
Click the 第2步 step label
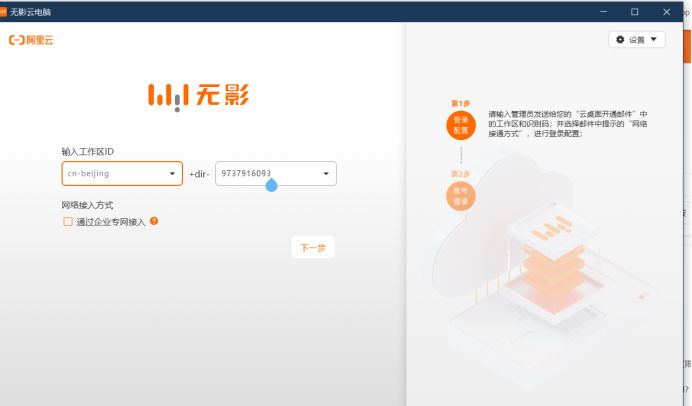click(x=460, y=174)
